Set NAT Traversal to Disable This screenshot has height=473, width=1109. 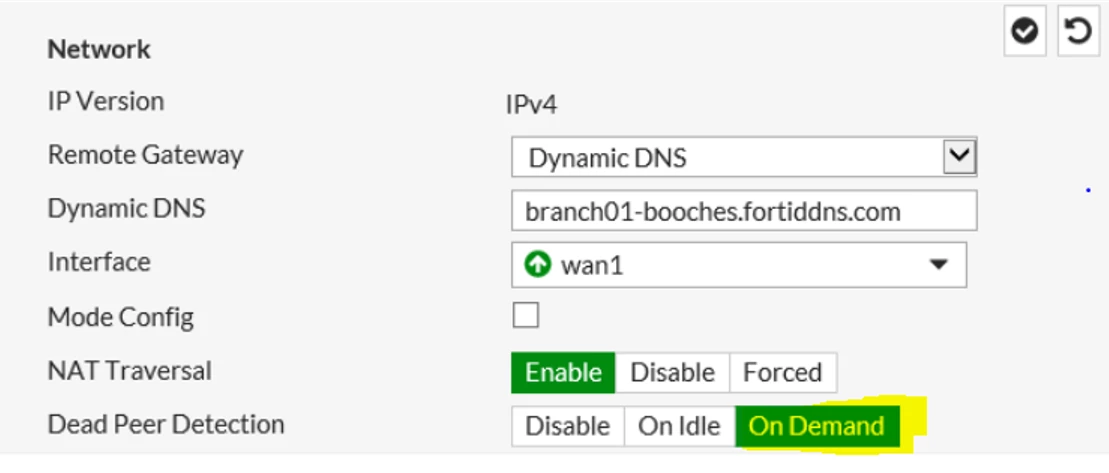[672, 373]
